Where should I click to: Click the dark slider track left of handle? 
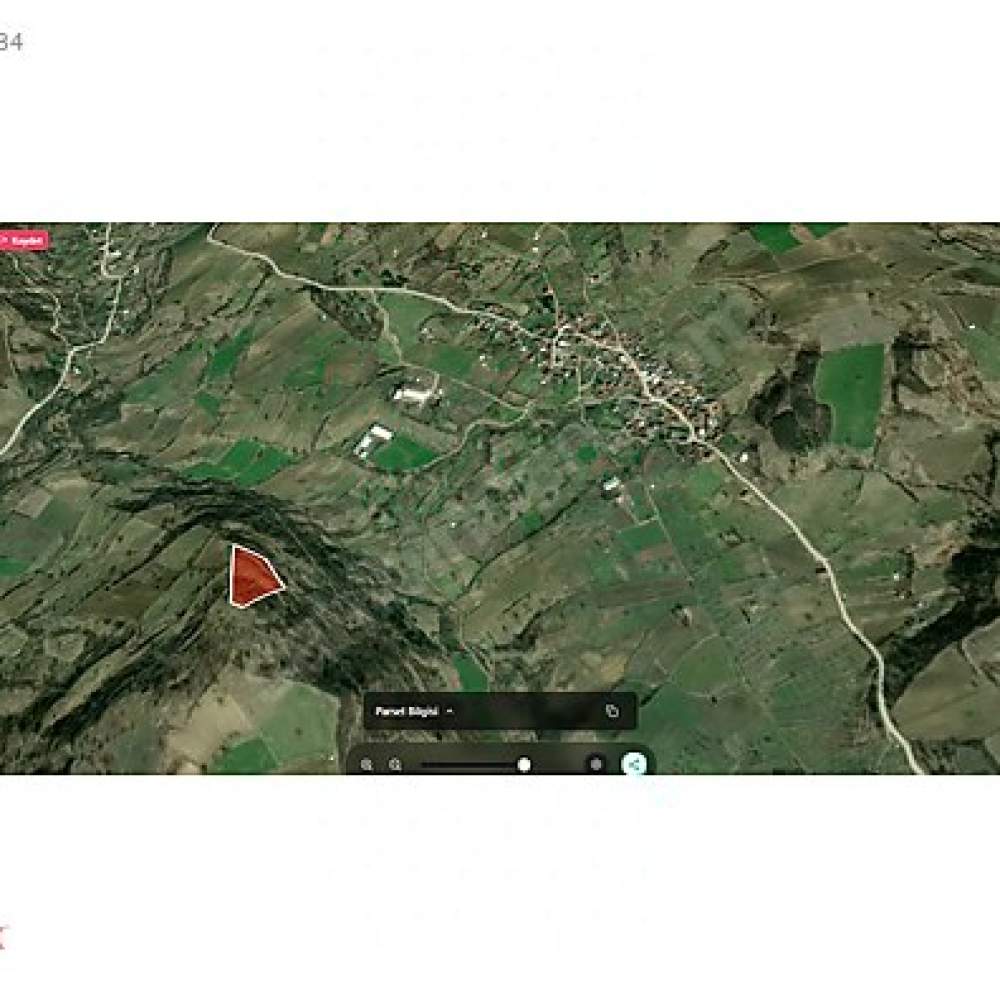tap(469, 765)
